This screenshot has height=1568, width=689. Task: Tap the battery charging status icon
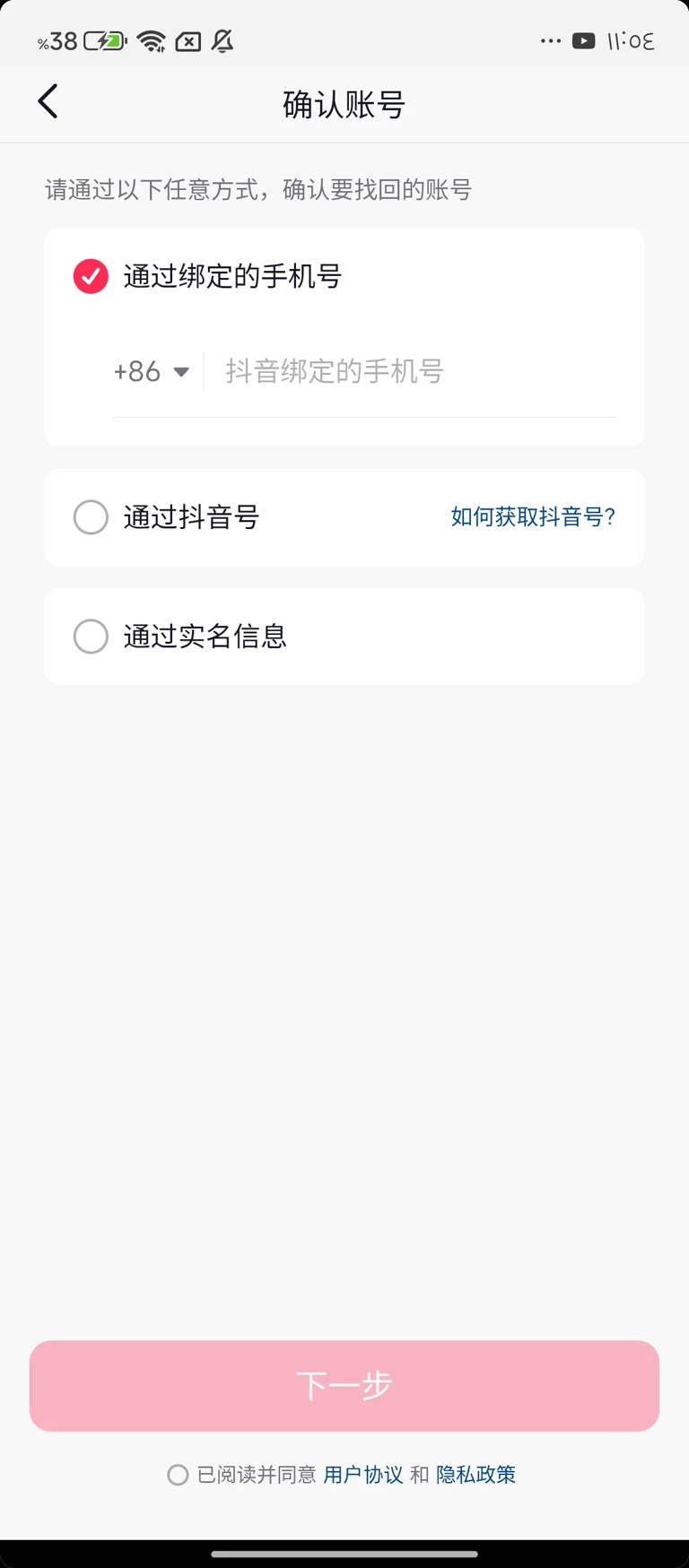tap(105, 41)
